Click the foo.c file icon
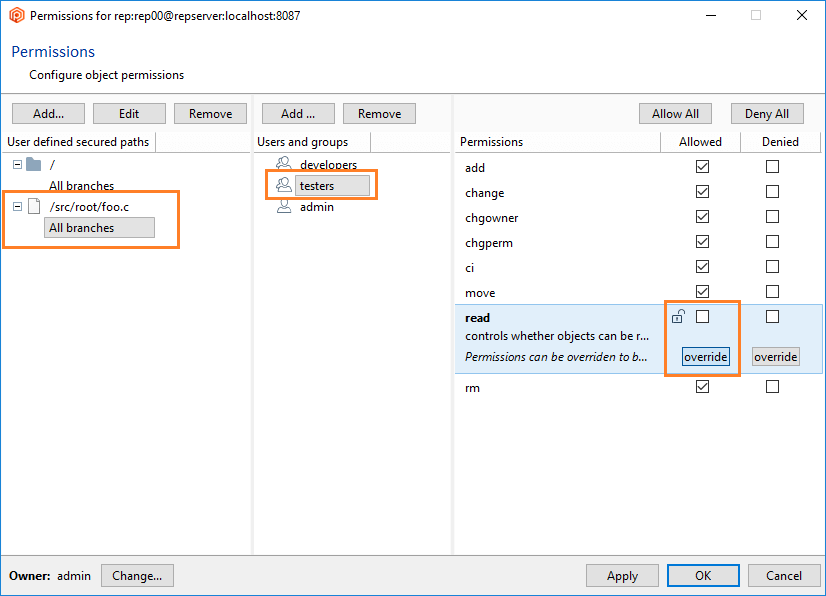826x596 pixels. point(34,206)
